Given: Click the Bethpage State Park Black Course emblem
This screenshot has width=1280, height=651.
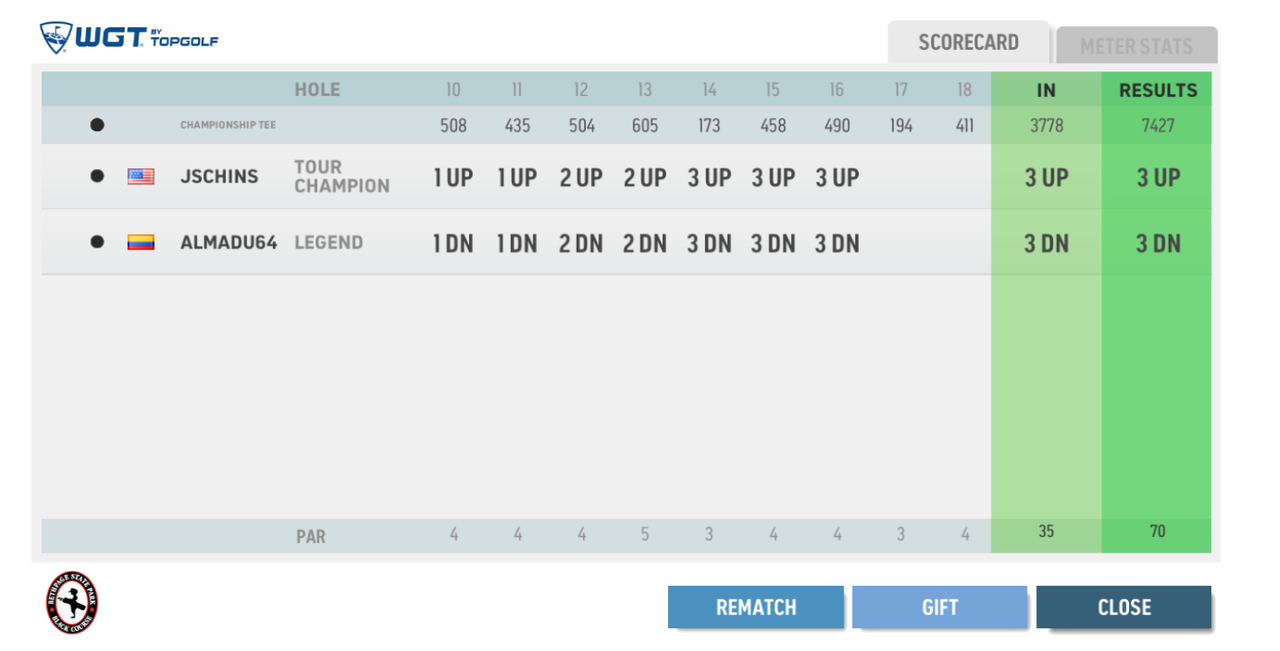Looking at the screenshot, I should 72,603.
